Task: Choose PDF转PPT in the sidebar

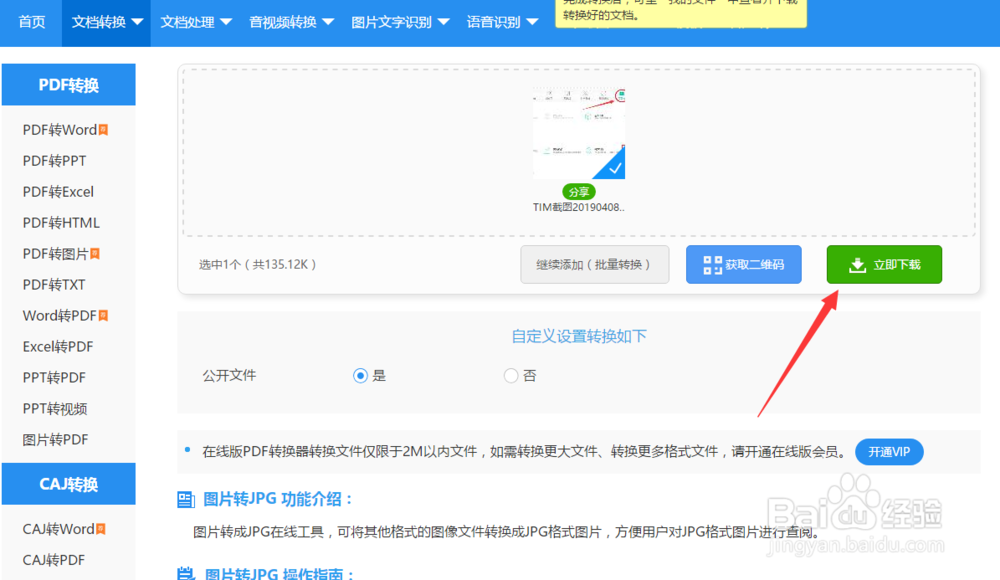Action: tap(54, 161)
